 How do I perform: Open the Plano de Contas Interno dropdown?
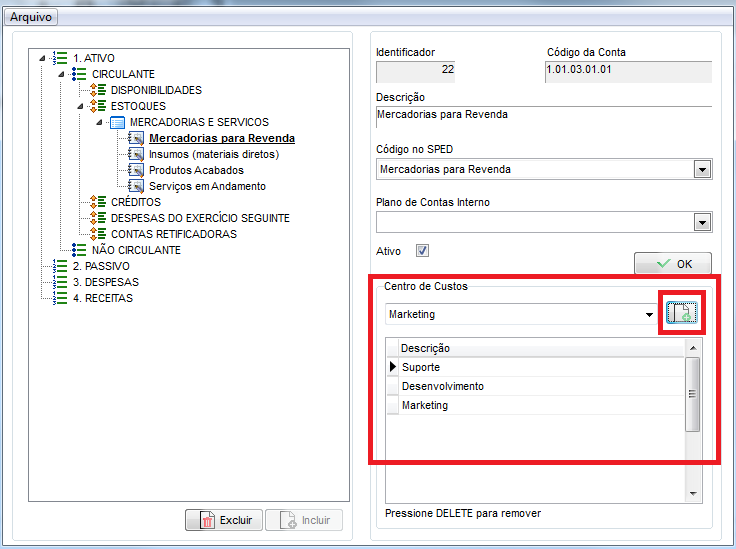702,223
